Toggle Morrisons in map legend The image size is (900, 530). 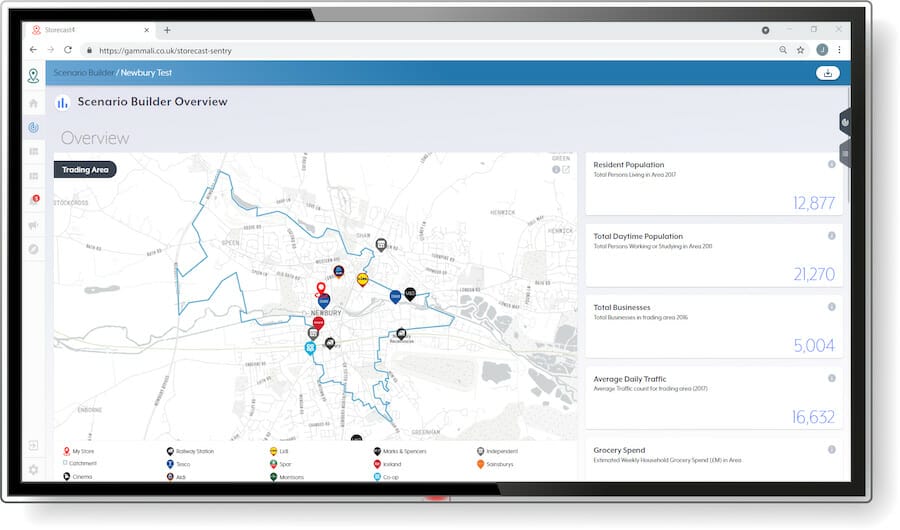(x=286, y=477)
